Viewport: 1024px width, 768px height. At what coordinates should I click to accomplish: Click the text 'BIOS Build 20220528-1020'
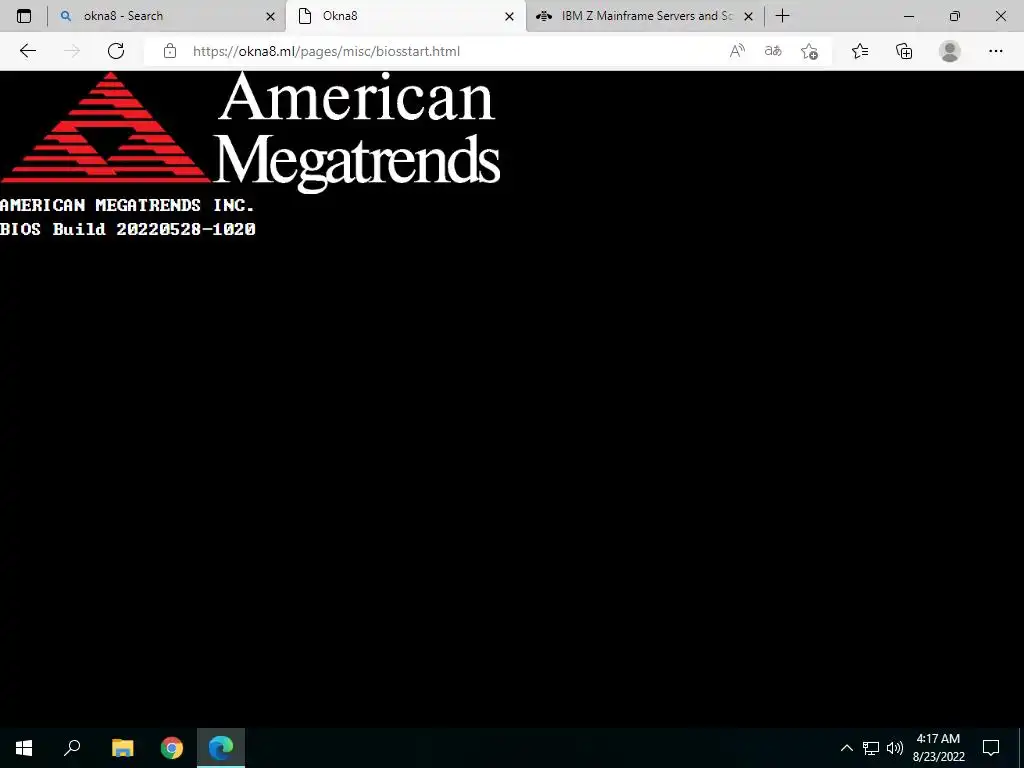128,229
